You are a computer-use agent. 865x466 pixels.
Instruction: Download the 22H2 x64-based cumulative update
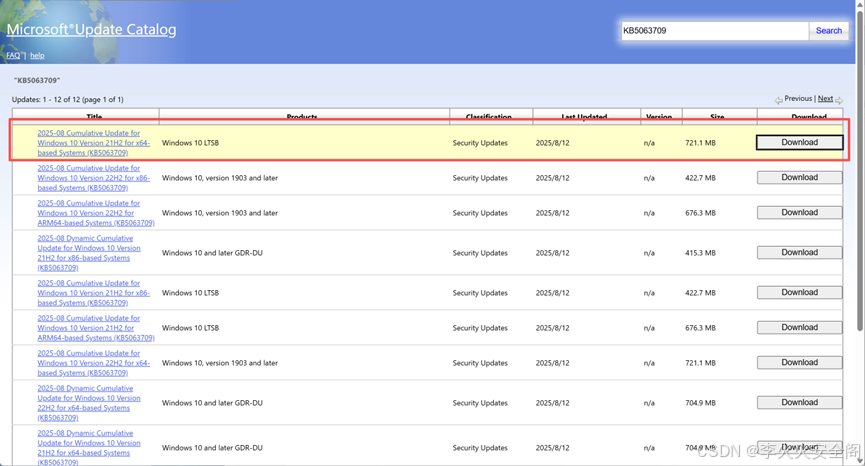click(x=799, y=362)
